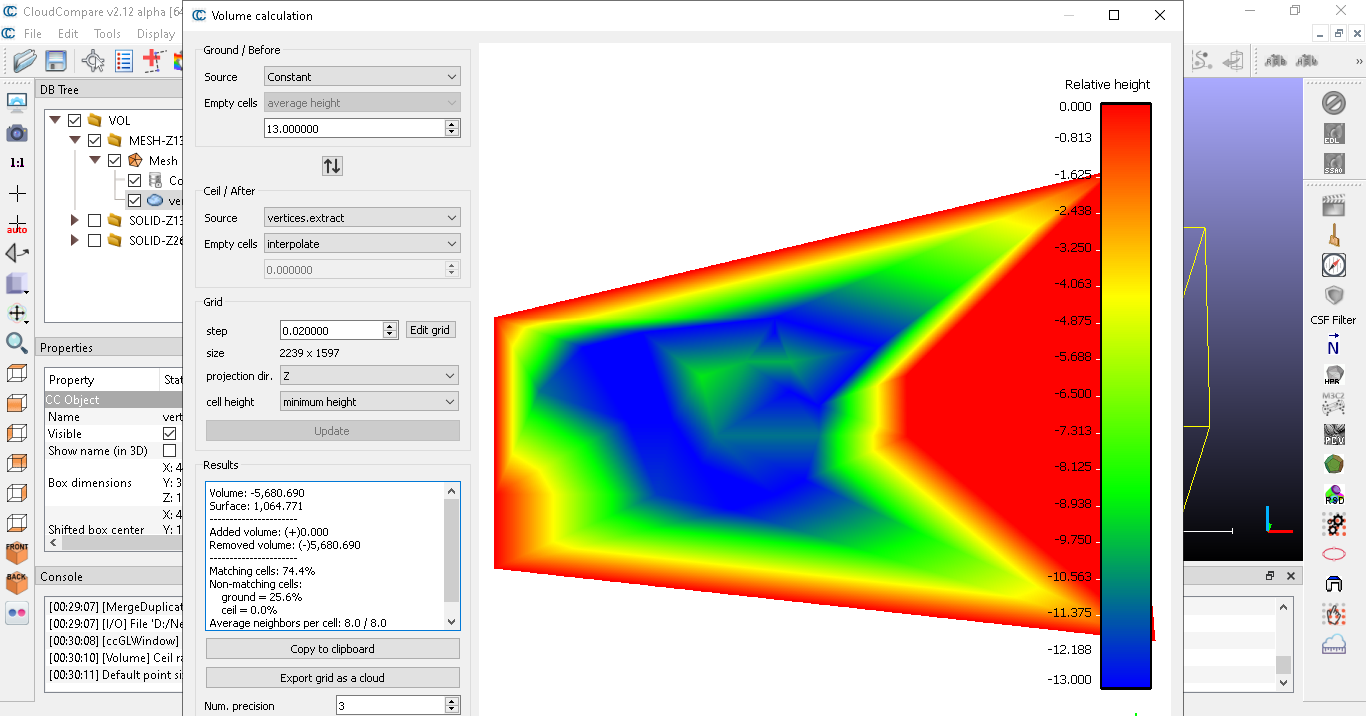
Task: Click the Open file folder icon
Action: 25,61
